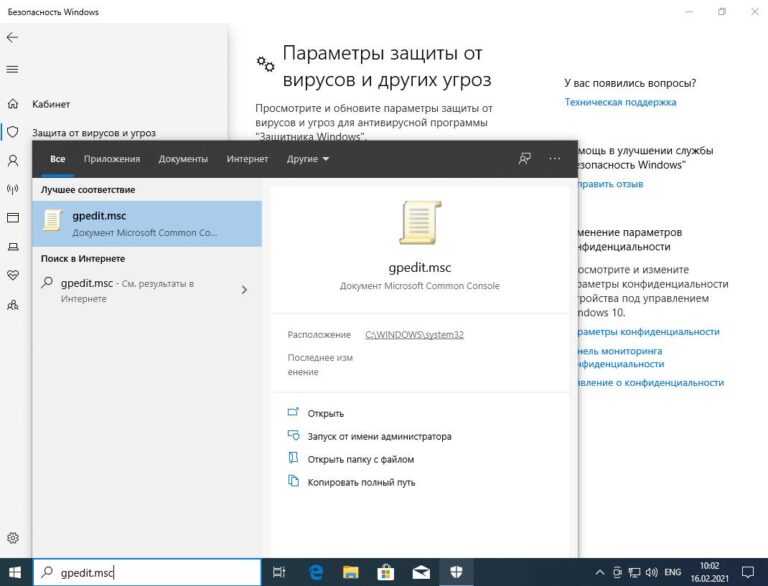Viewport: 768px width, 586px height.
Task: Select Кабинет menu label
Action: pyautogui.click(x=51, y=104)
